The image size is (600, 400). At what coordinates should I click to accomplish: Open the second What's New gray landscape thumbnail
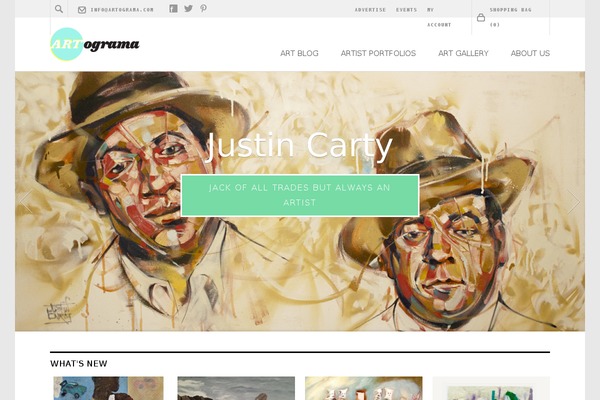pyautogui.click(x=236, y=388)
